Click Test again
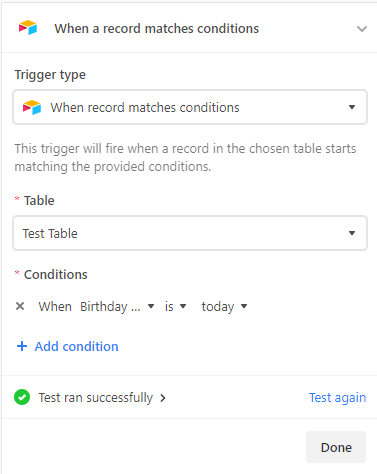The height and width of the screenshot is (474, 377). (x=337, y=397)
